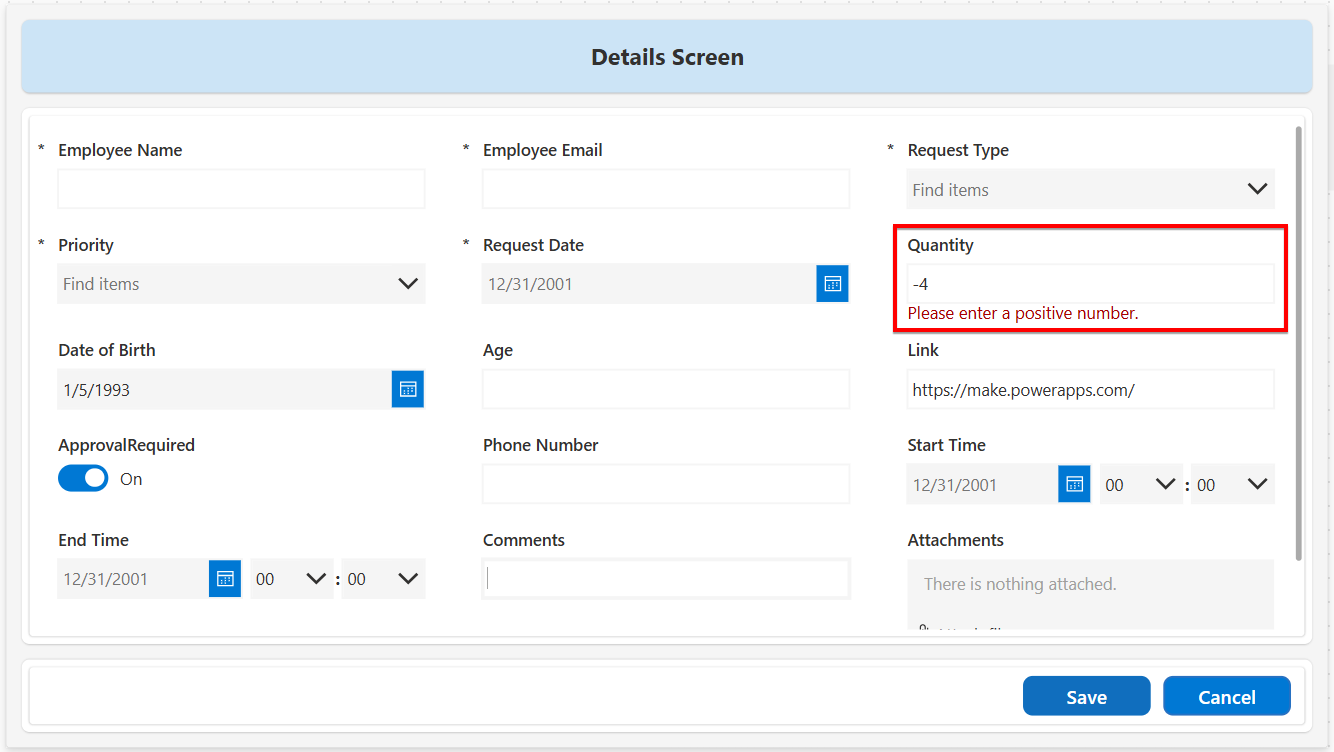Click the Age text box

point(666,389)
